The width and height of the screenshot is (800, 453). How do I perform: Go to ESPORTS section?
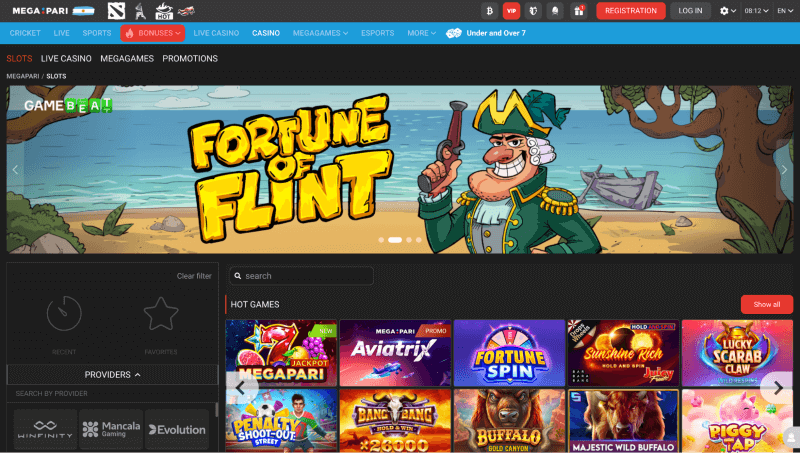378,33
